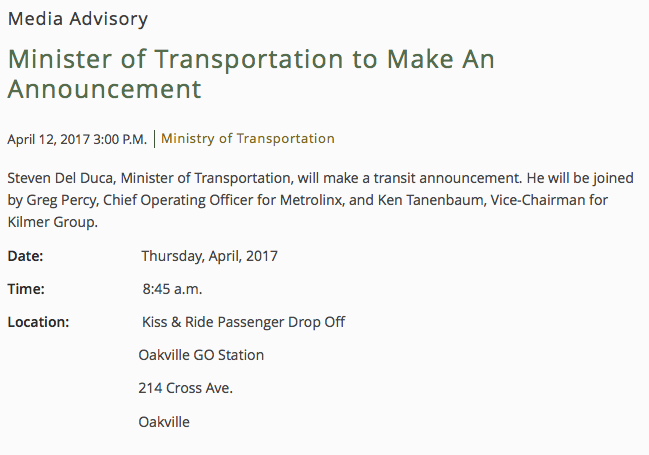This screenshot has width=649, height=455.
Task: Click the bold Time: label
Action: click(x=26, y=289)
